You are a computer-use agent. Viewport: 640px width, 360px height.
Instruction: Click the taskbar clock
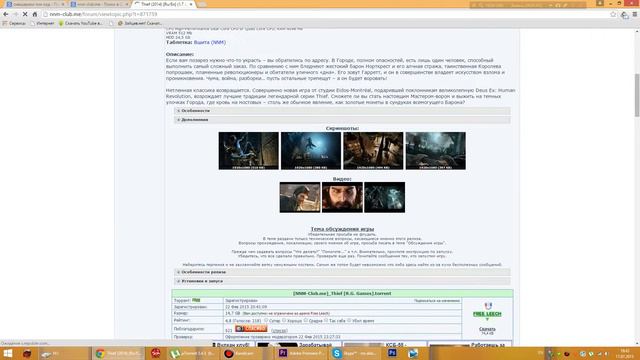coord(624,353)
